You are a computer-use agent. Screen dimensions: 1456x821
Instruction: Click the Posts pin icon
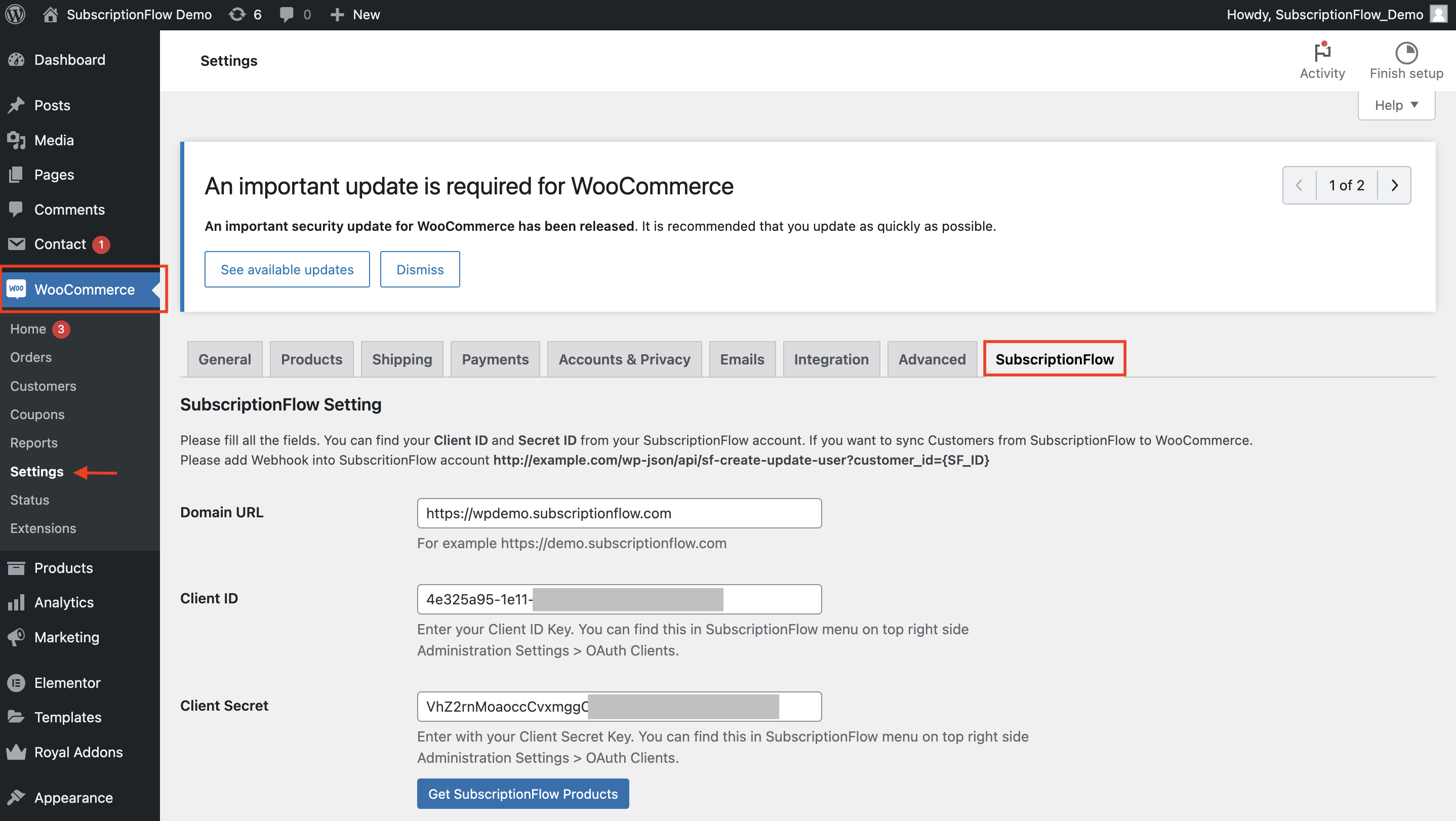point(16,105)
